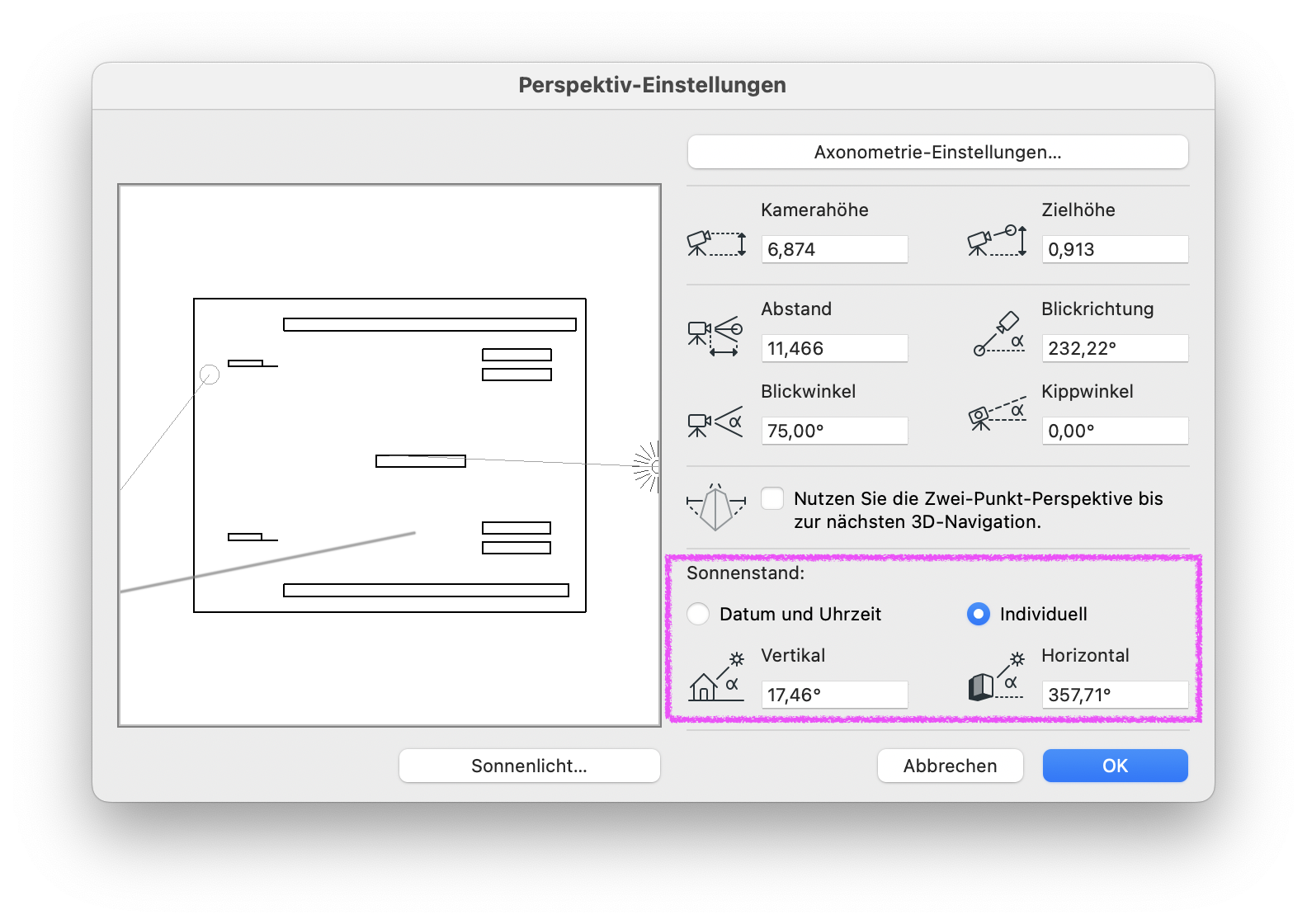This screenshot has height=924, width=1307.
Task: Click the camera circle marker in the preview
Action: coord(210,375)
